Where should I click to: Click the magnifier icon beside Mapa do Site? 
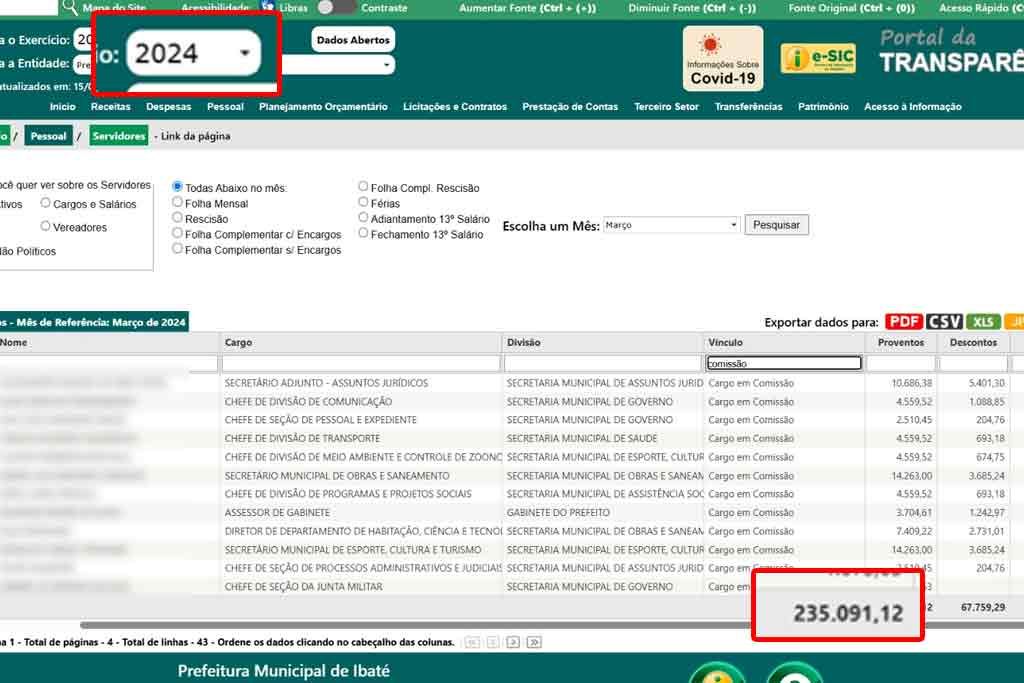click(x=69, y=7)
